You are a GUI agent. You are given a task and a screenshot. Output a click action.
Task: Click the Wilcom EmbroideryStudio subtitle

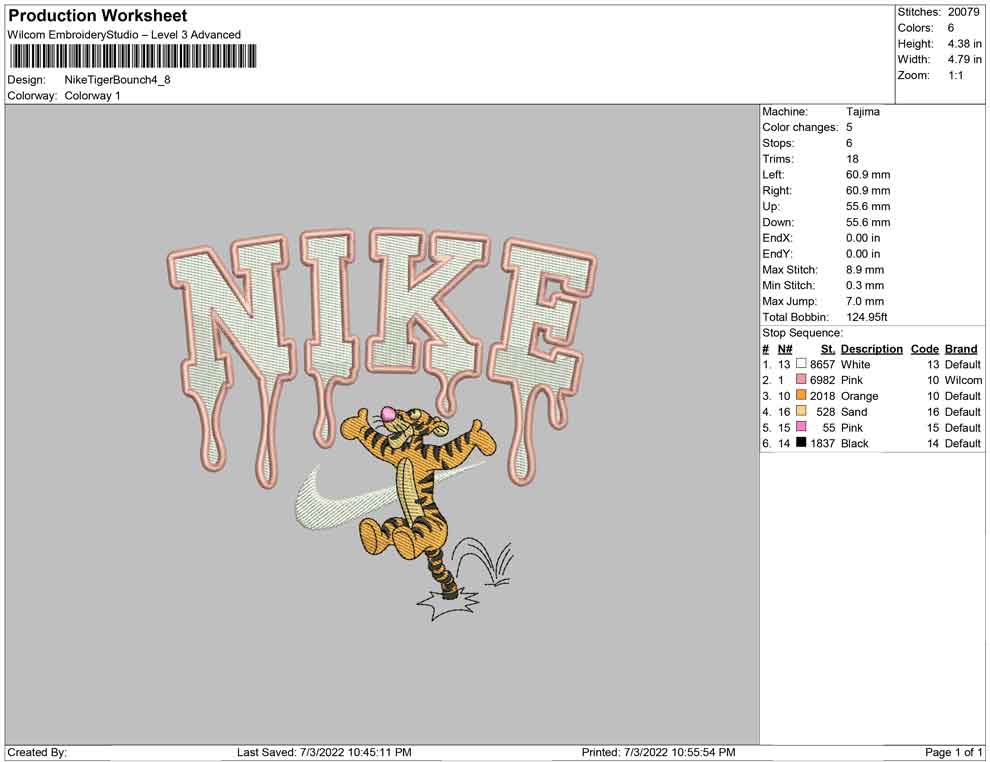[x=124, y=35]
